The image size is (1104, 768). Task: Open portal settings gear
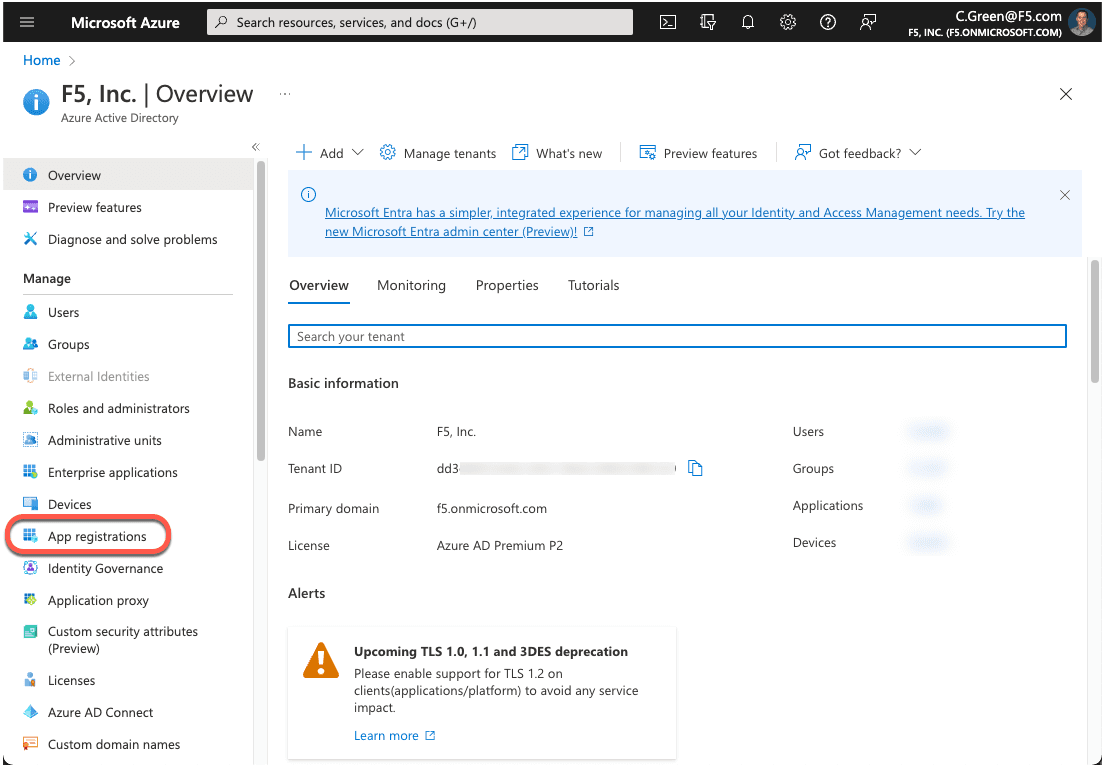787,21
